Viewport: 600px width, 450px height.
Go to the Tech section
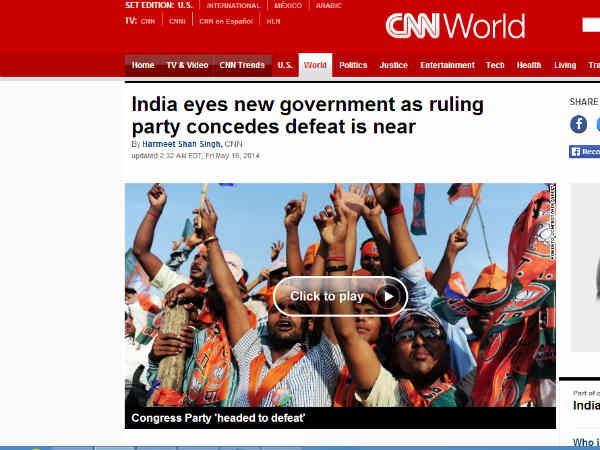coord(495,65)
